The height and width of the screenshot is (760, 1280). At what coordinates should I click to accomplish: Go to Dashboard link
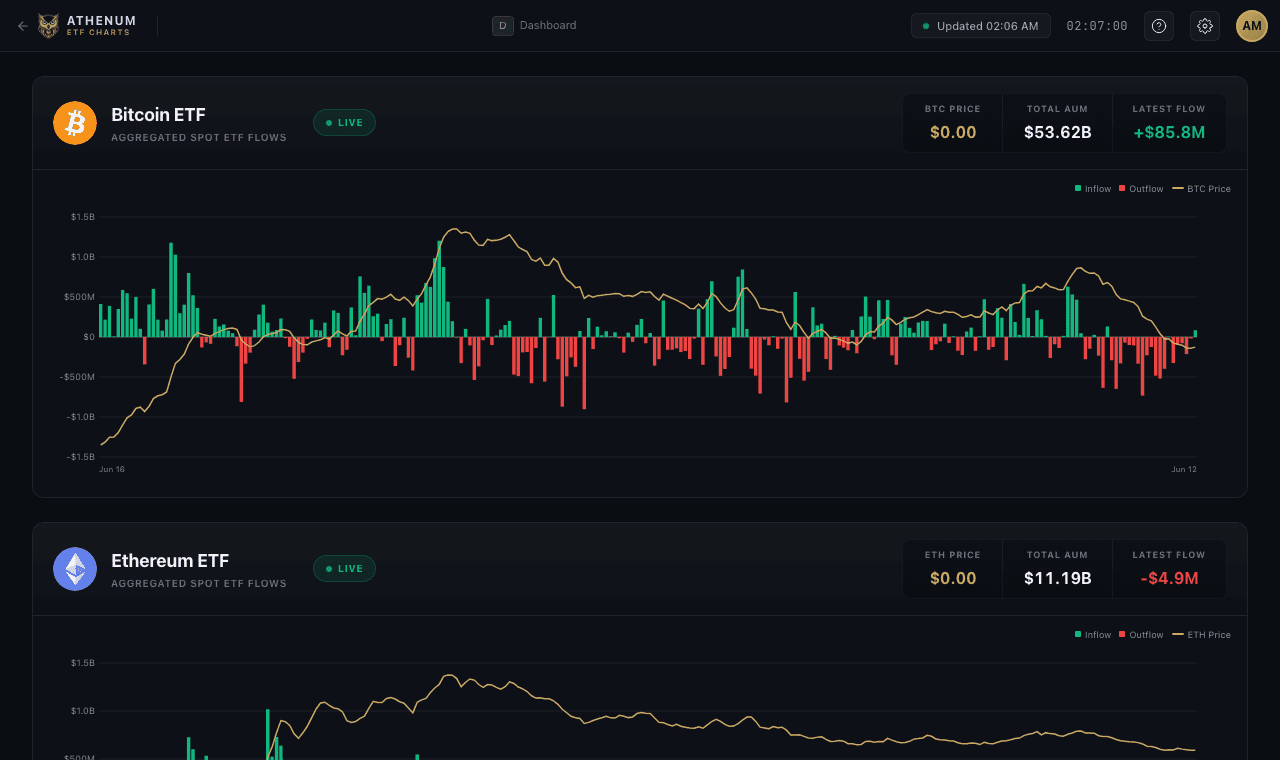[548, 26]
